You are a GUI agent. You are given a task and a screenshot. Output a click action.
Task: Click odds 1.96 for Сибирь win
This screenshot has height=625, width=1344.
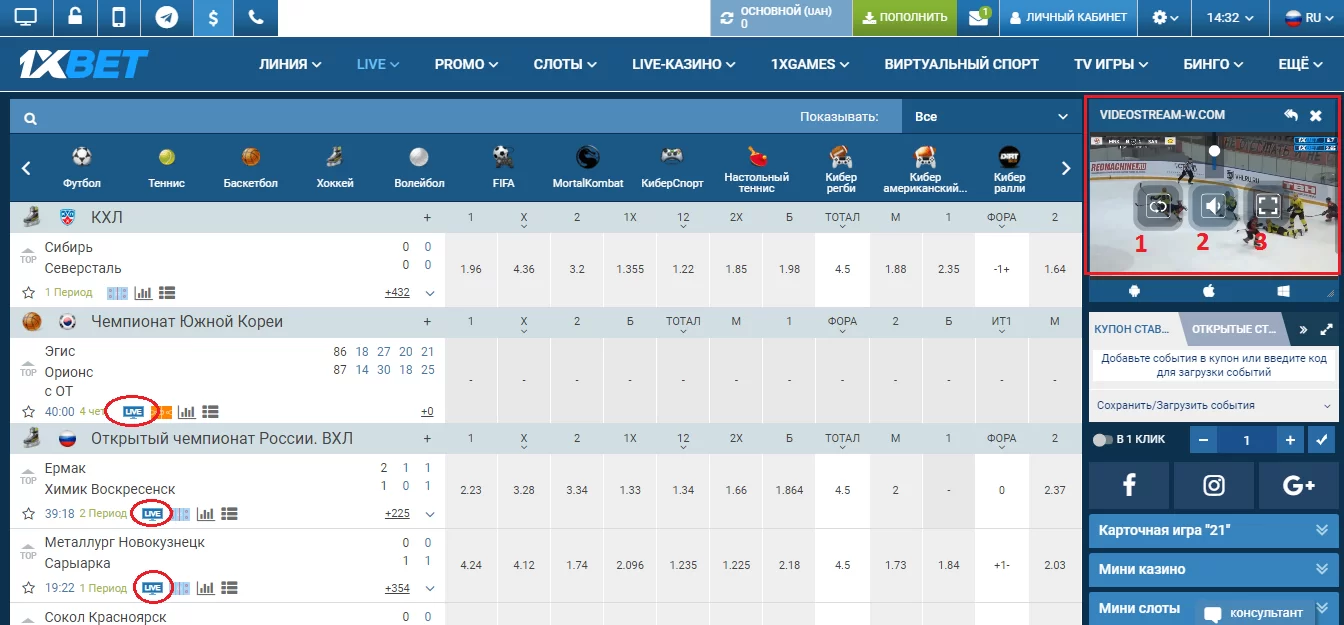[x=470, y=269]
